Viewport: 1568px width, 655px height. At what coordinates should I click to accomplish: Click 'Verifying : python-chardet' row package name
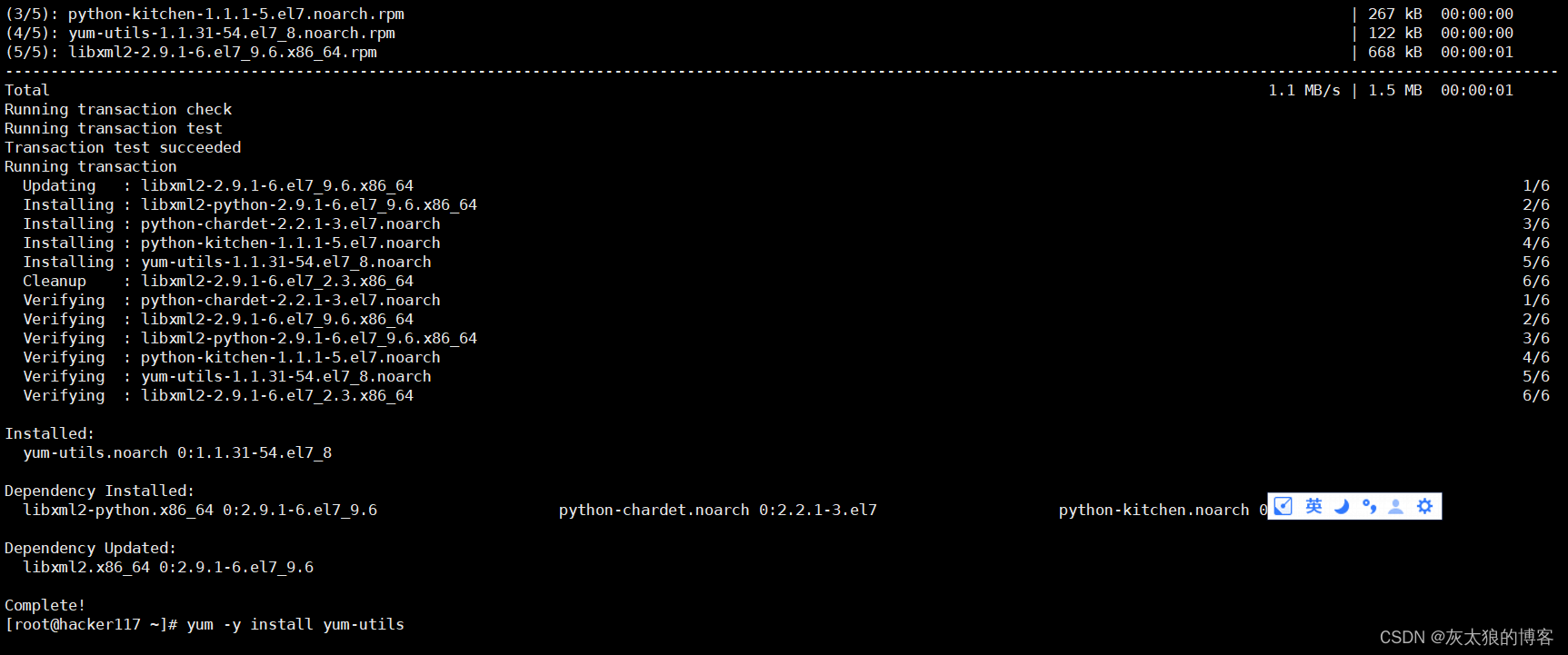click(x=291, y=300)
